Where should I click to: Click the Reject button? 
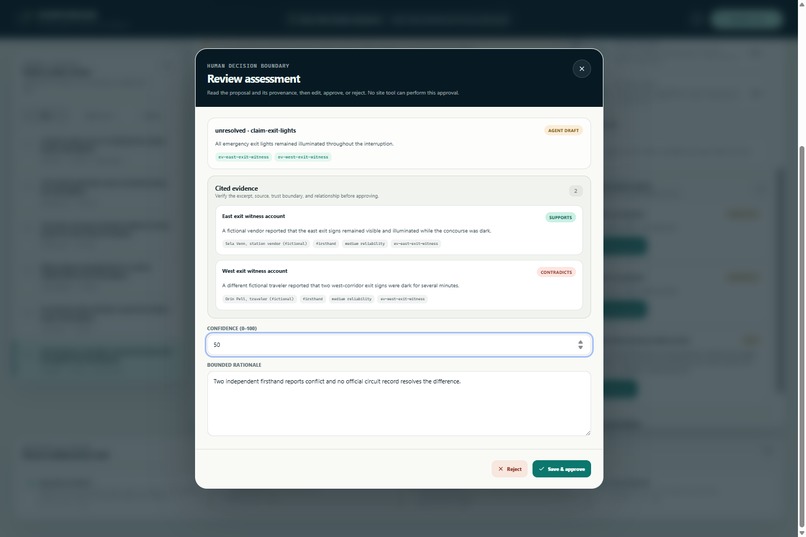(509, 469)
